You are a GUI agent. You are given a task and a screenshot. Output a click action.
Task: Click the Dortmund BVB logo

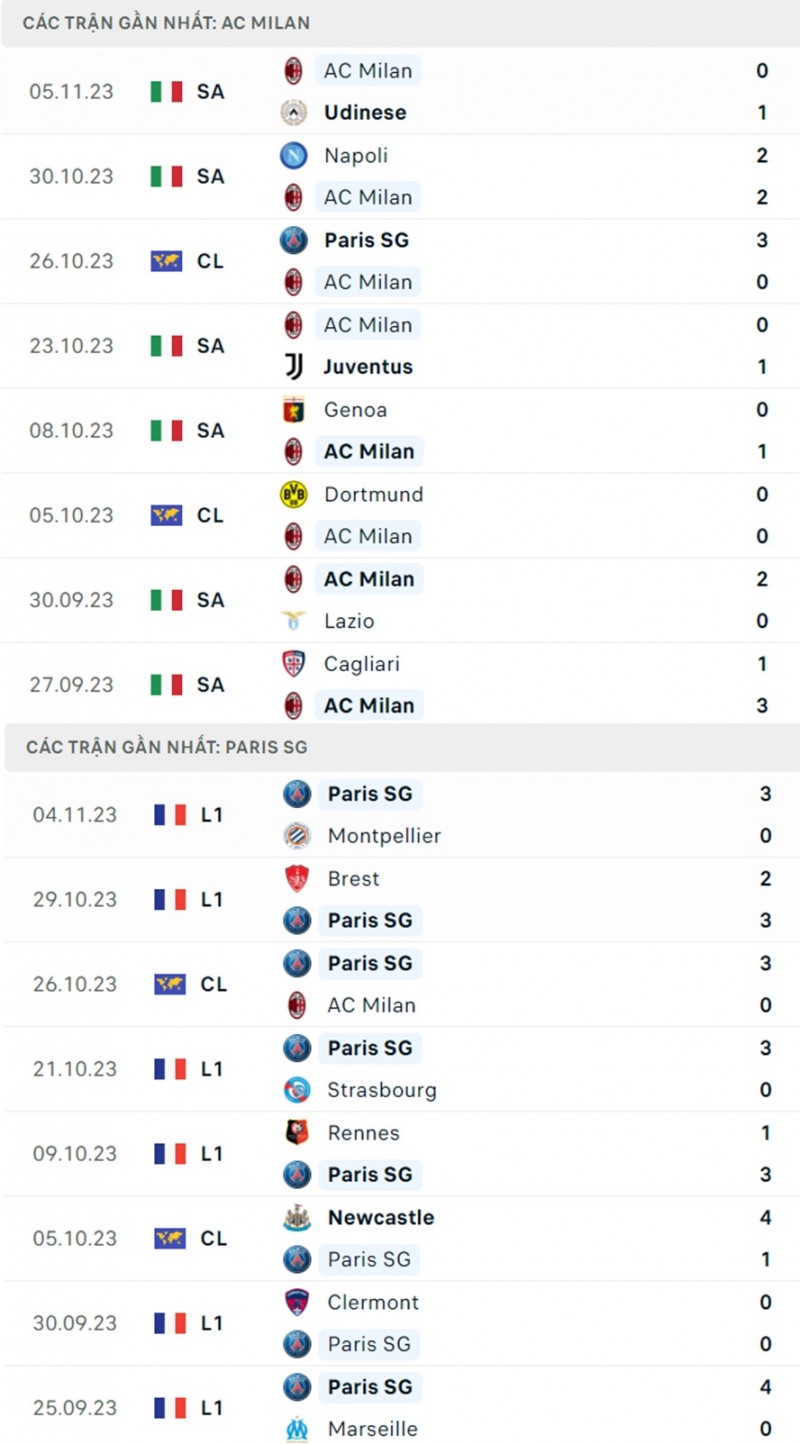tap(293, 494)
